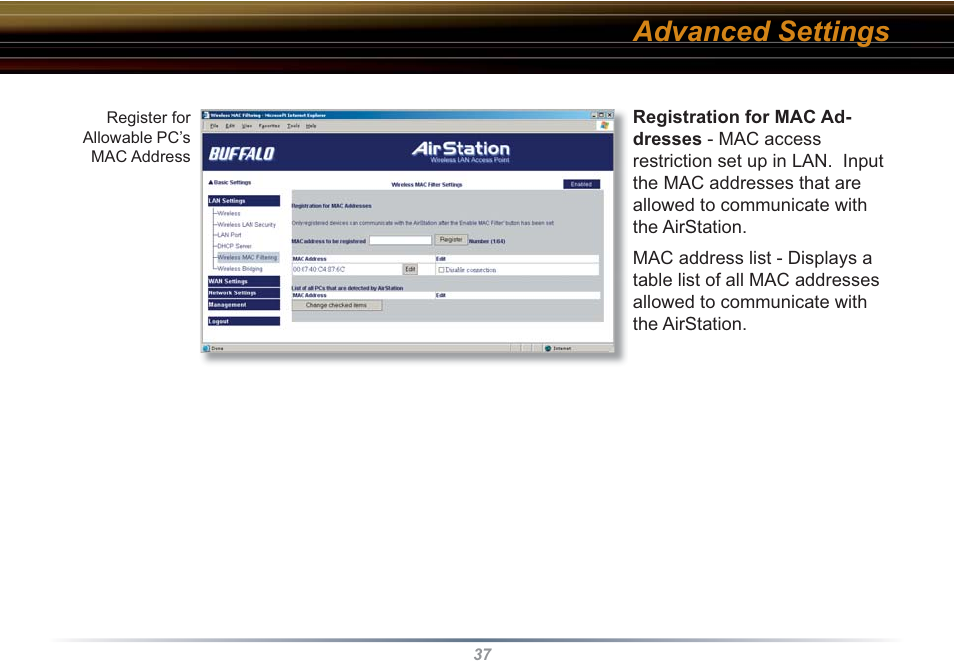The image size is (954, 661).
Task: Click the Registration for MAC Addresses heading
Action: (331, 206)
